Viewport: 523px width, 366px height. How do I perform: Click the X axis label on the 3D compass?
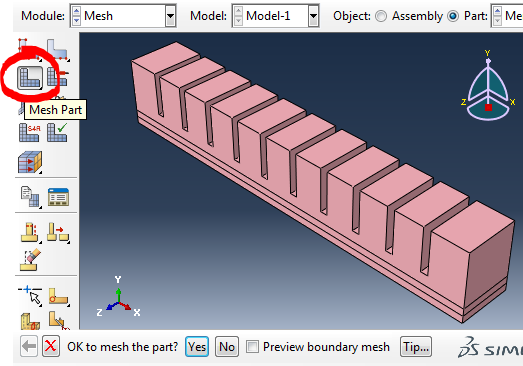513,102
